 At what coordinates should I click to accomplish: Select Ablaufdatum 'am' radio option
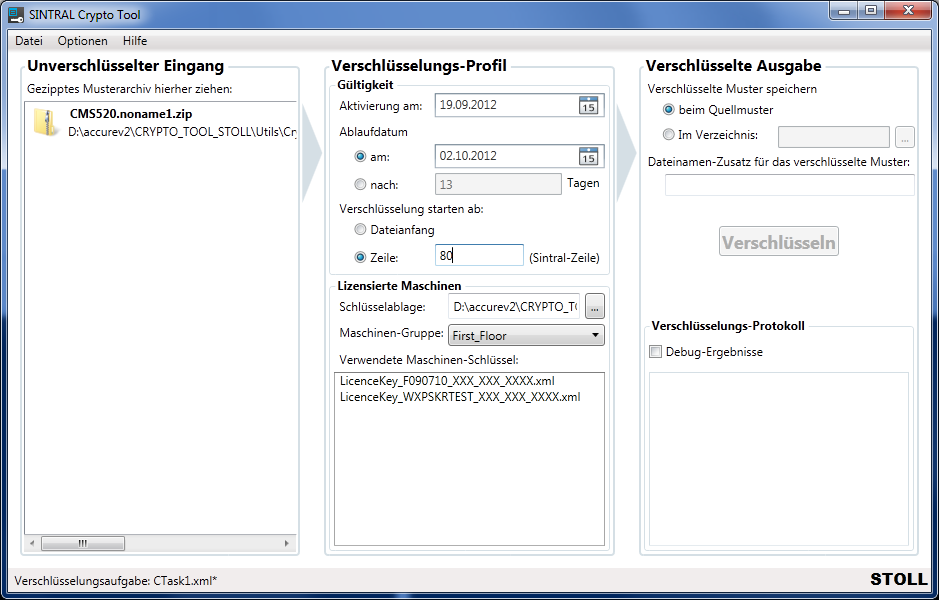point(361,157)
